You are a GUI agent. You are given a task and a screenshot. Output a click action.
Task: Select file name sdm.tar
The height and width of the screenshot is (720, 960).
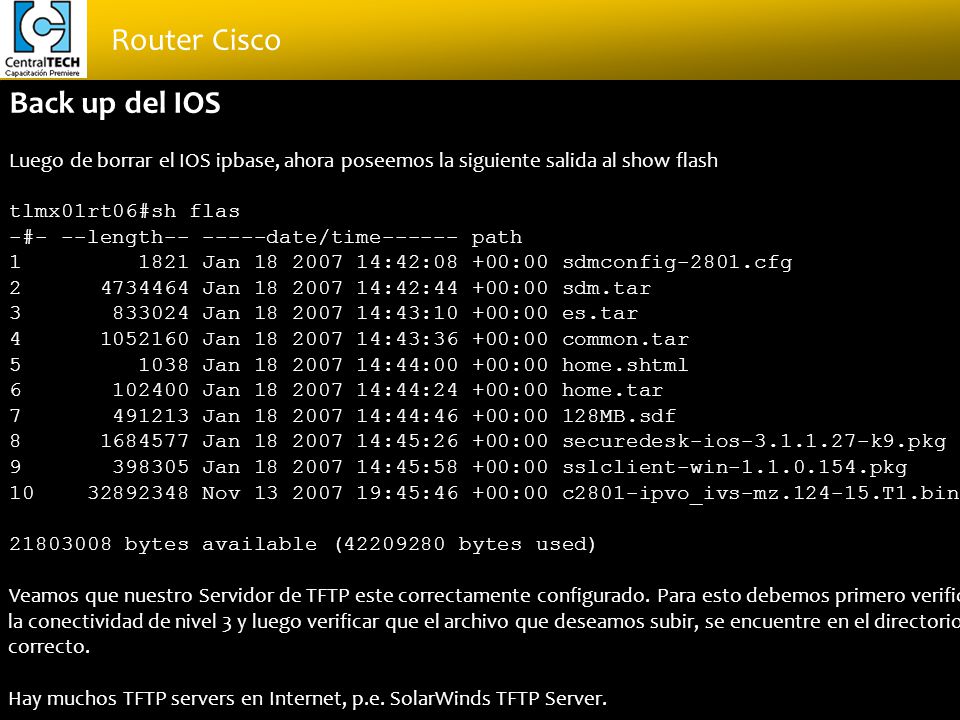coord(606,288)
